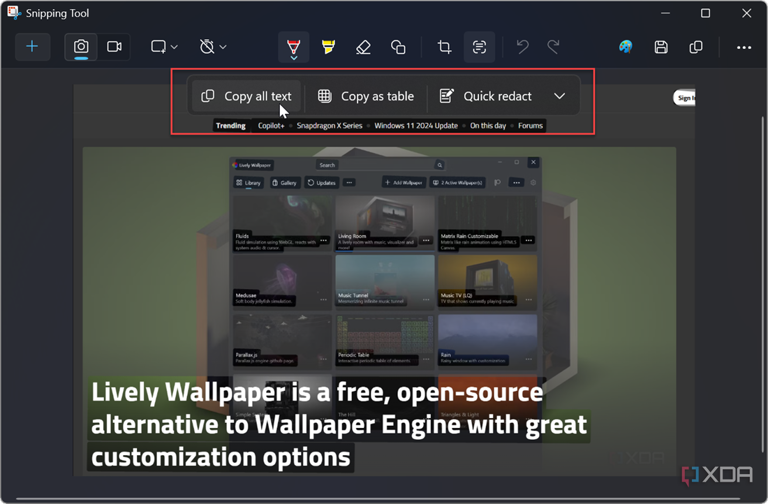Click the Fluids wallpaper thumbnail
768x504 pixels.
pyautogui.click(x=282, y=223)
